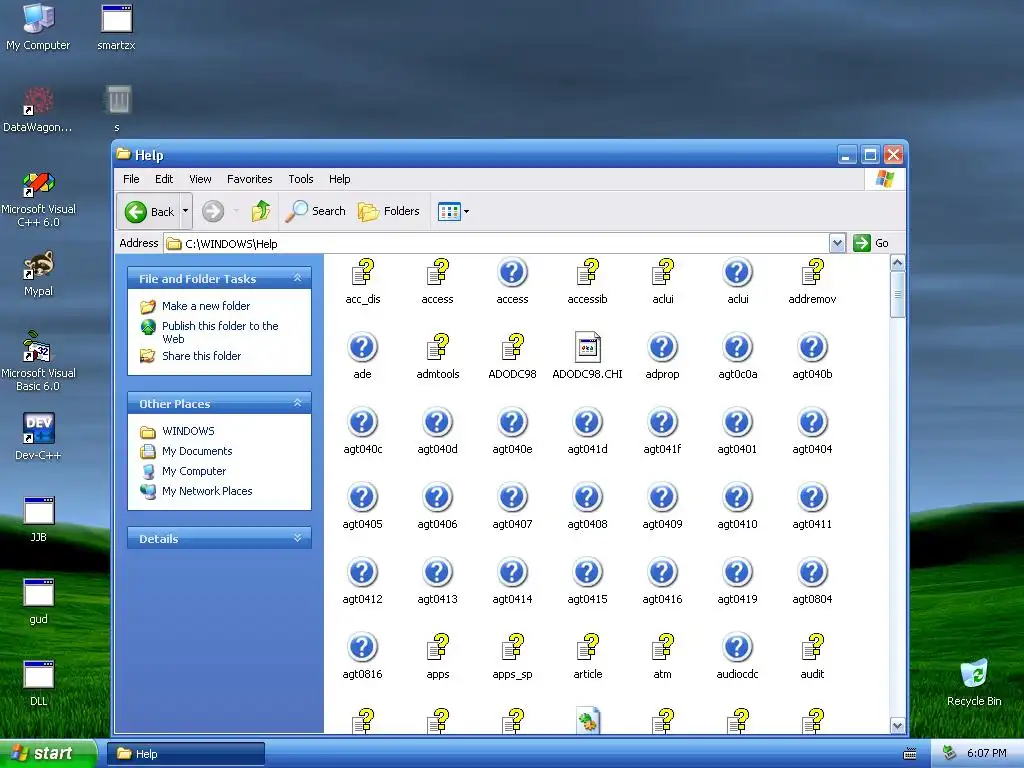Open My Documents from Other Places
Screen dimensions: 1024x768
tap(197, 451)
